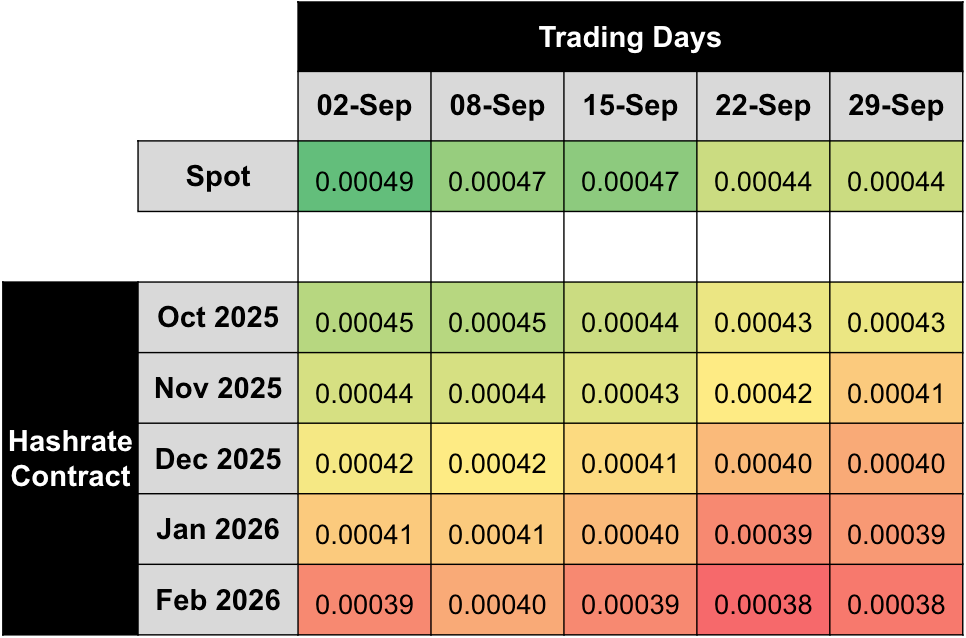
Task: Select the Feb 2026 row label
Action: click(x=218, y=600)
